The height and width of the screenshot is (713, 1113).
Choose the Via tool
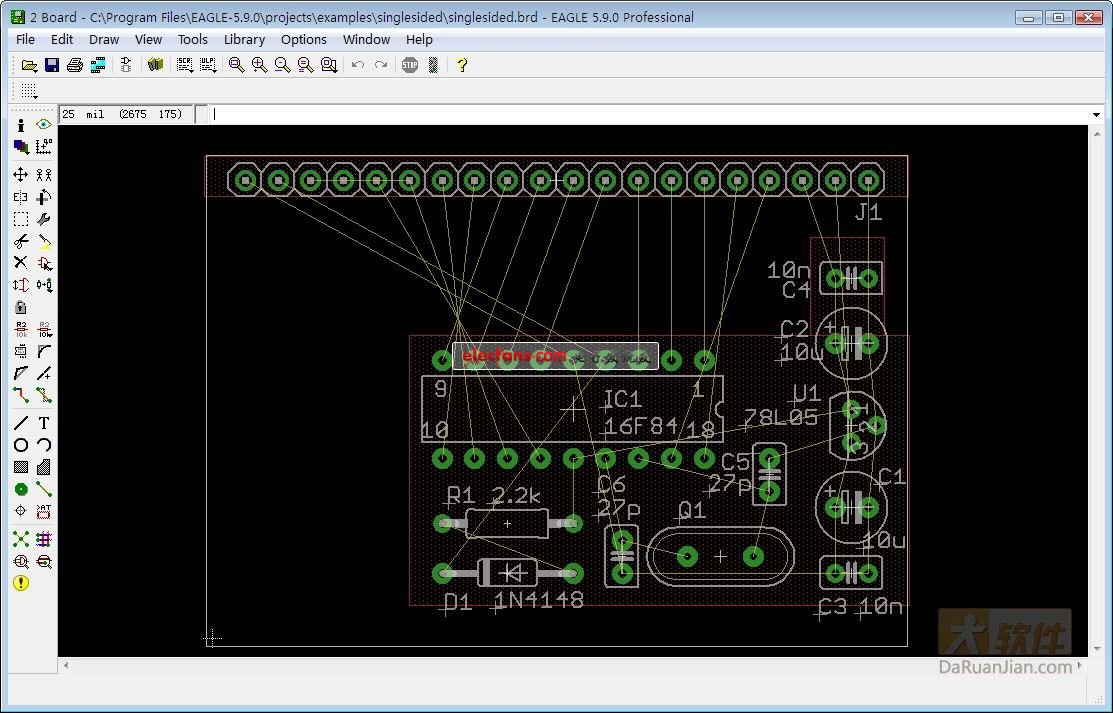[x=20, y=489]
